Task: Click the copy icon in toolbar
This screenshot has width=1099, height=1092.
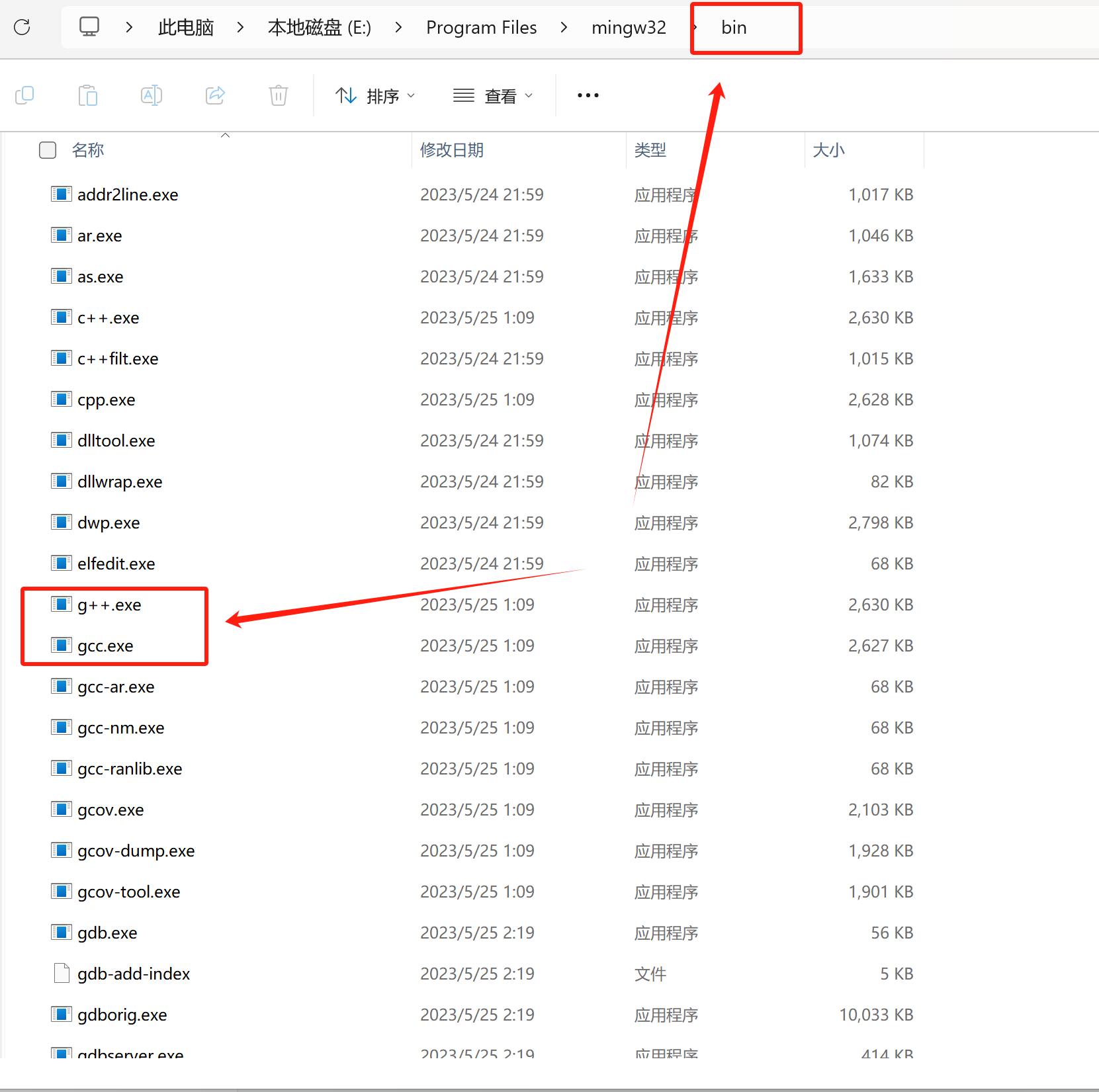Action: [24, 95]
